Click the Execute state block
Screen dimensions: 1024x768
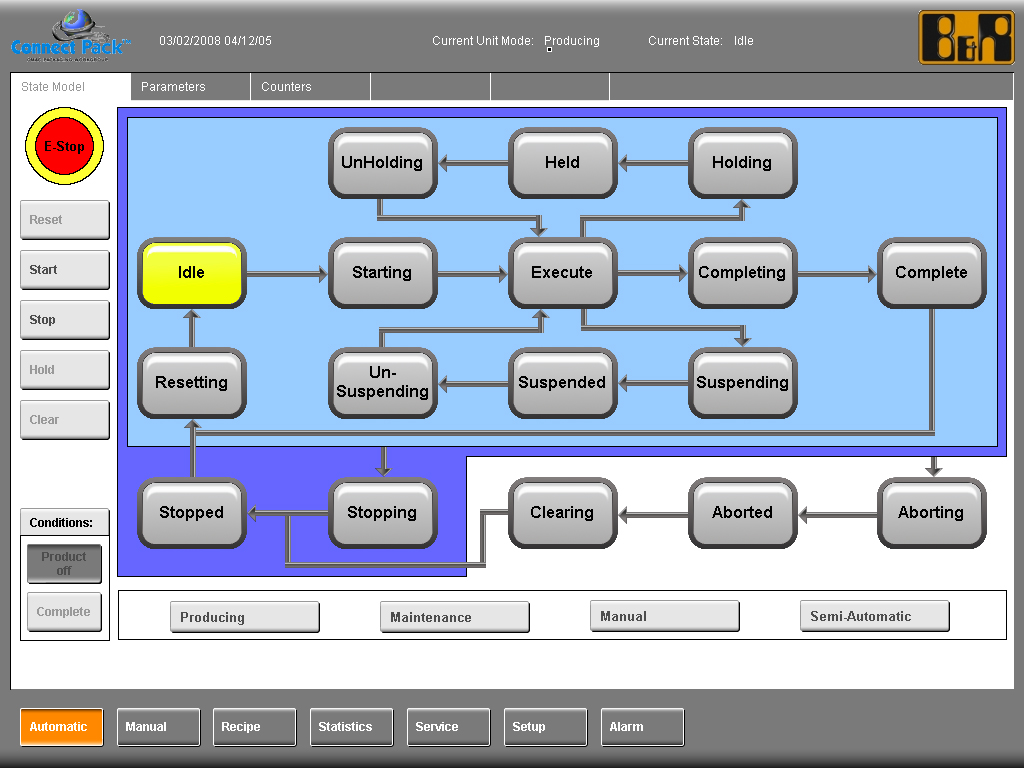pyautogui.click(x=562, y=273)
